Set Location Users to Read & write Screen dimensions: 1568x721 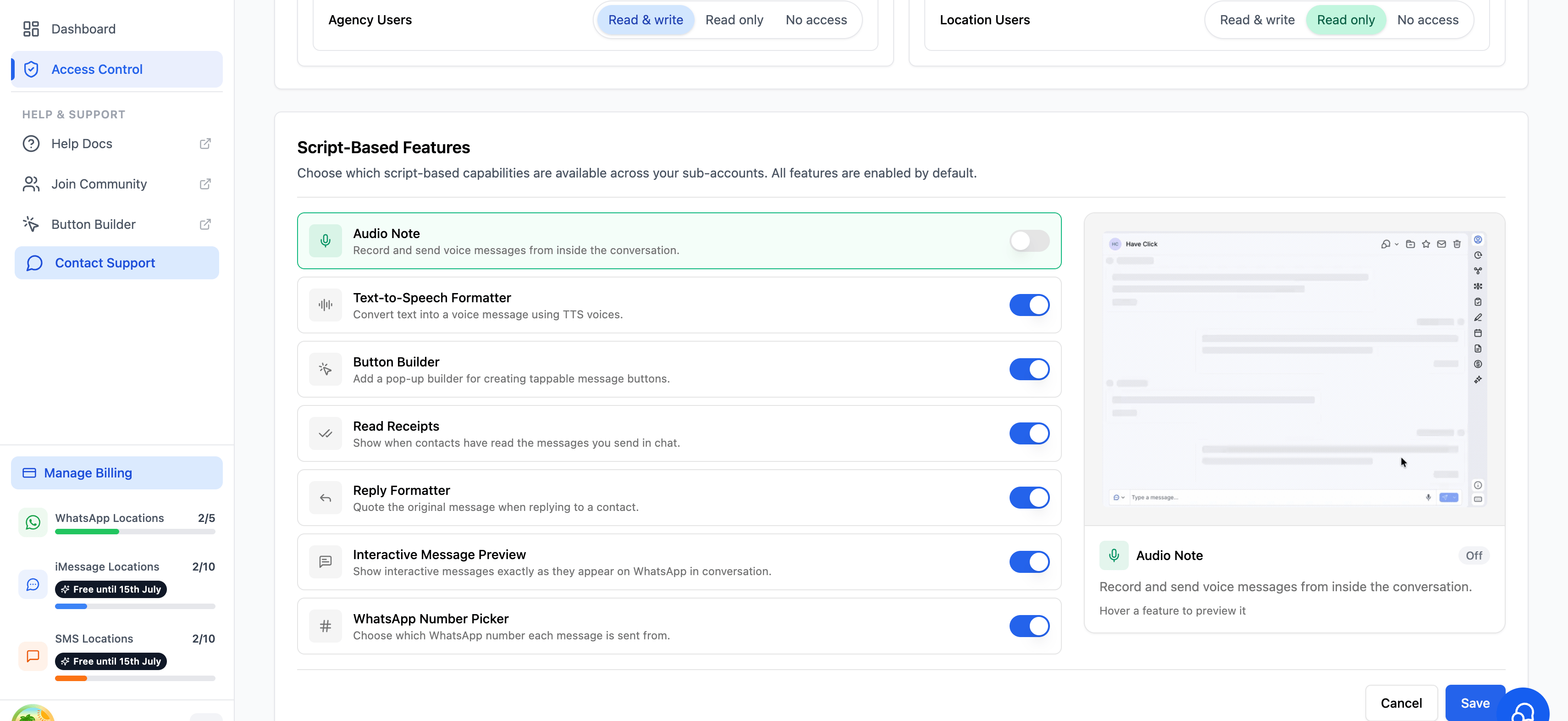click(1257, 20)
